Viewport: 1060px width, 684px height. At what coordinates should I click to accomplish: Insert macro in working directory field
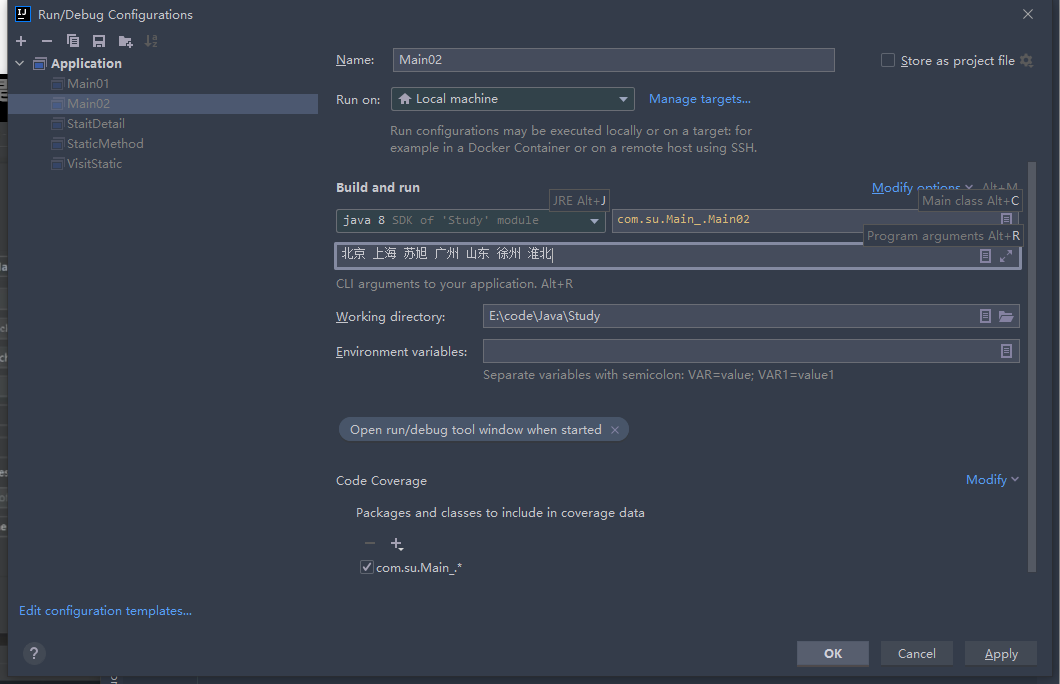click(x=985, y=316)
